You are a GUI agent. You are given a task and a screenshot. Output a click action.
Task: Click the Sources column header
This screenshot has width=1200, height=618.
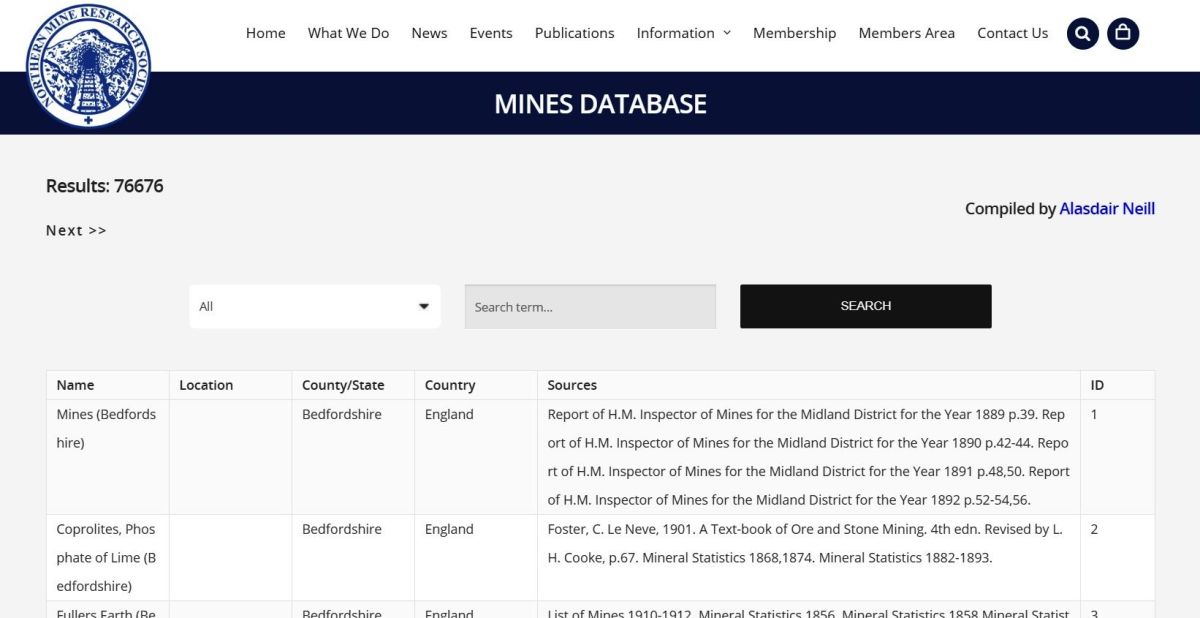click(572, 385)
